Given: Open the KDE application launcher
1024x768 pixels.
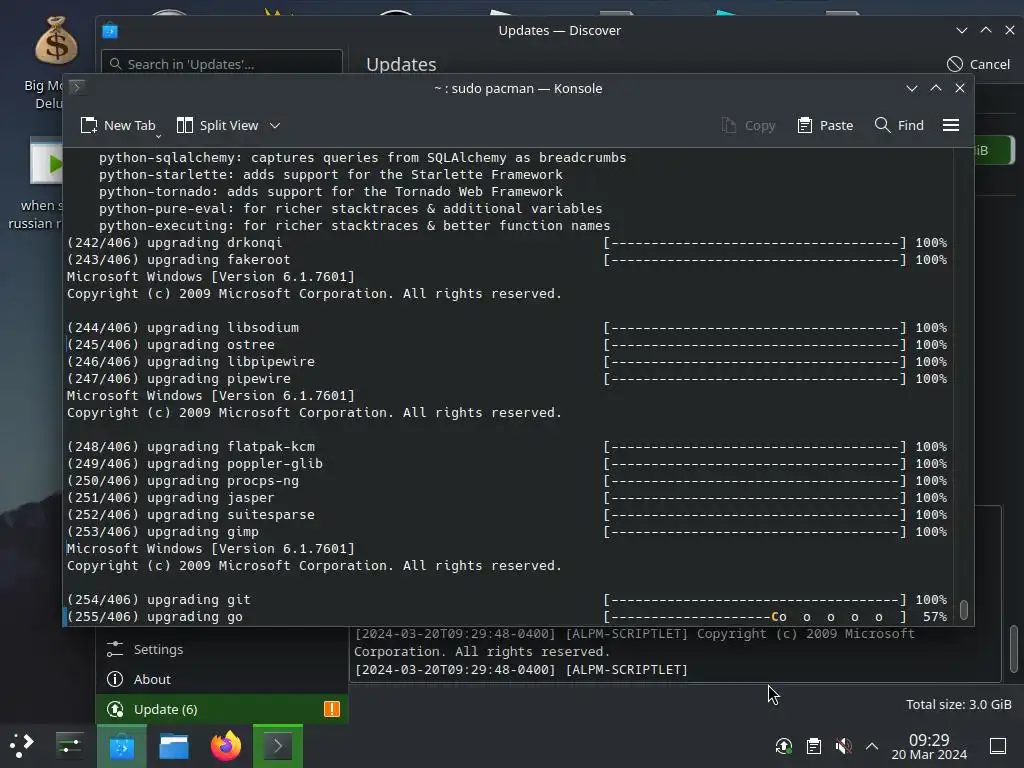Looking at the screenshot, I should 21,745.
